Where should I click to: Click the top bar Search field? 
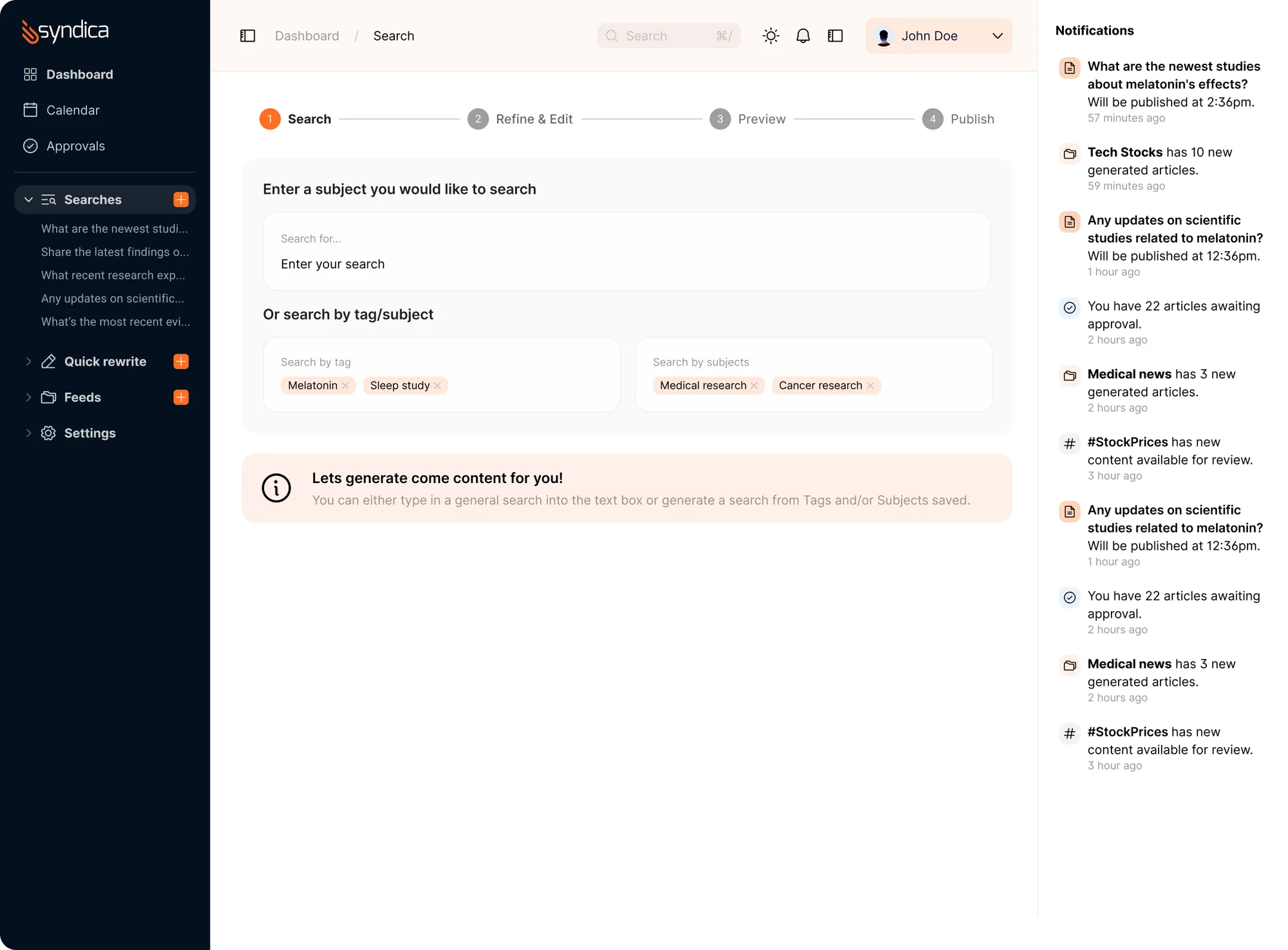(668, 36)
